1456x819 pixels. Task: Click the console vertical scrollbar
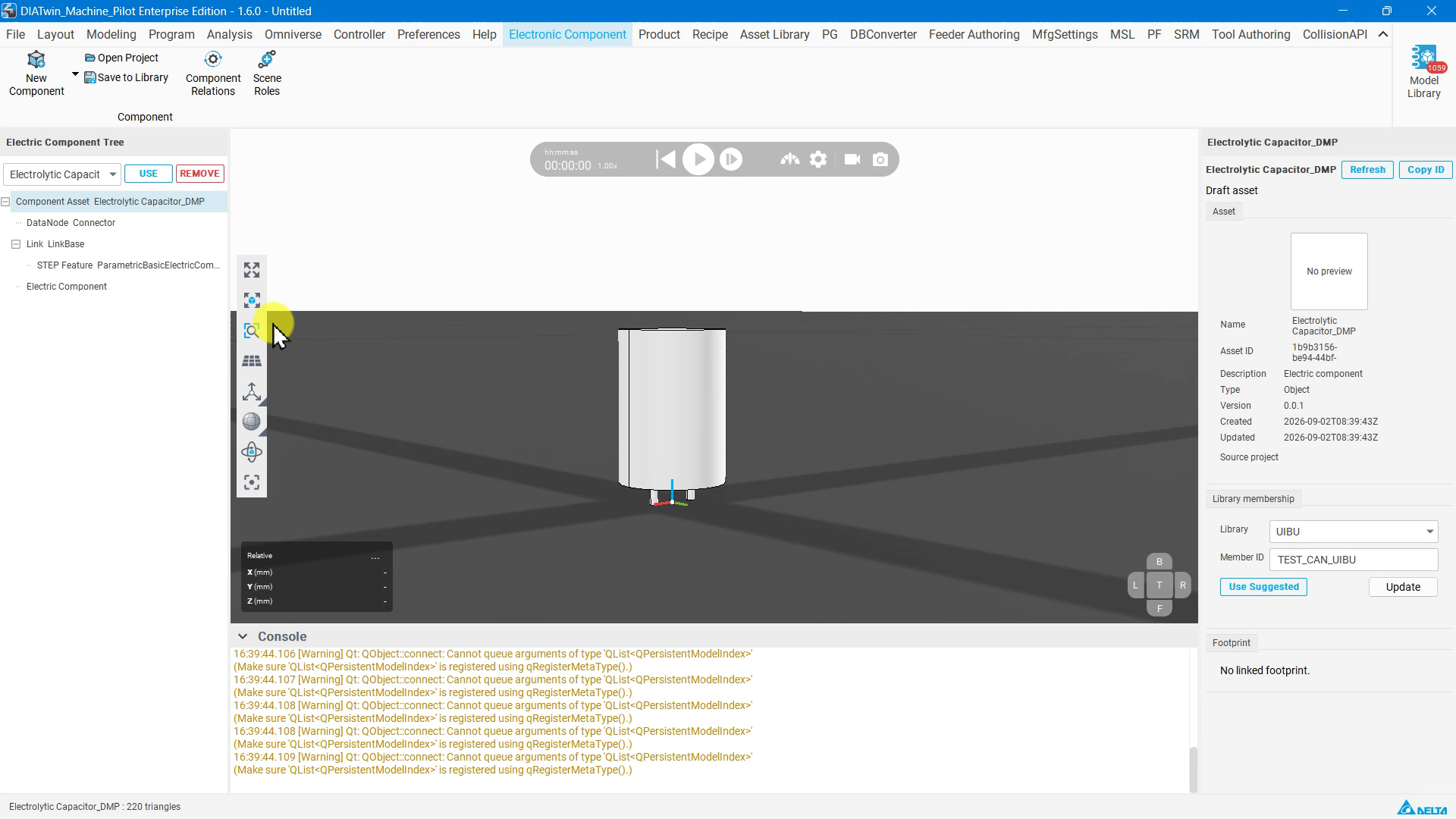(x=1193, y=770)
